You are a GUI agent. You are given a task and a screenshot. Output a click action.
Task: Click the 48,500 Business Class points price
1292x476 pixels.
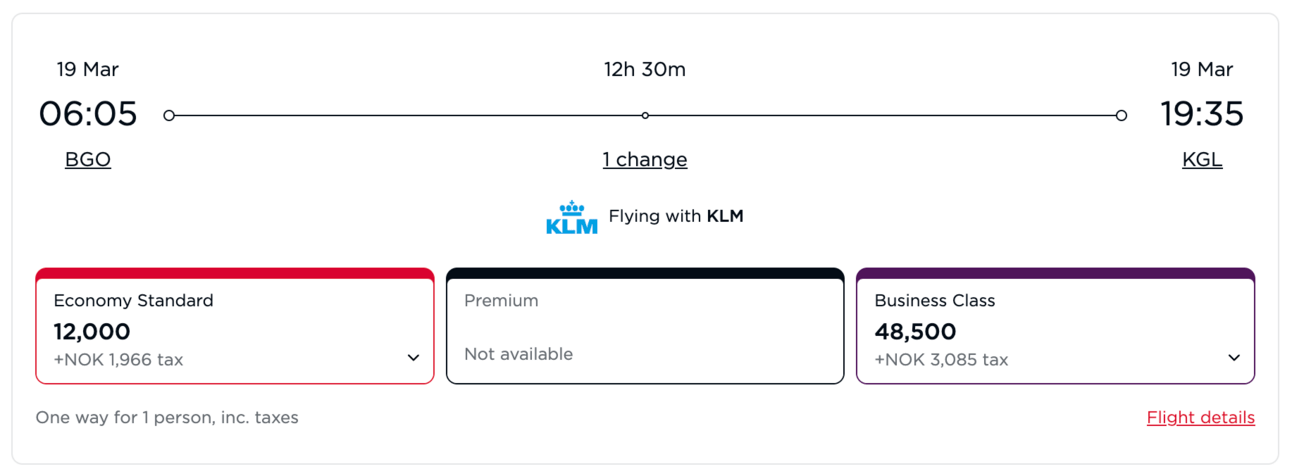(915, 332)
